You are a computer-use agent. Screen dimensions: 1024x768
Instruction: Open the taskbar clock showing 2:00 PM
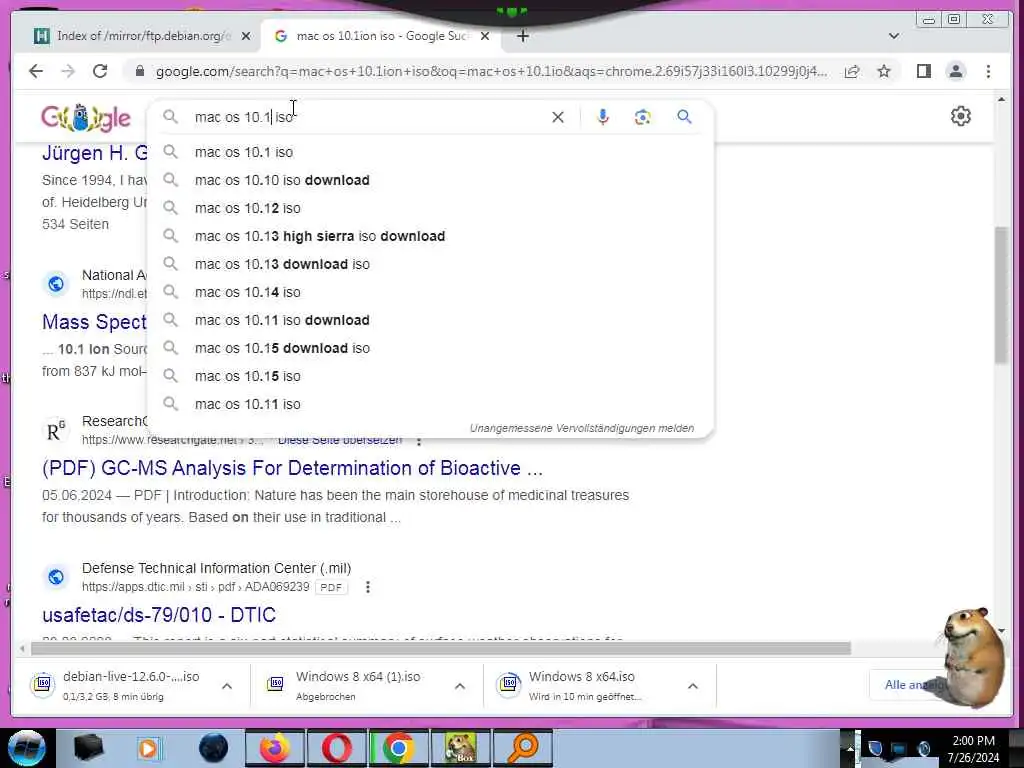(973, 749)
